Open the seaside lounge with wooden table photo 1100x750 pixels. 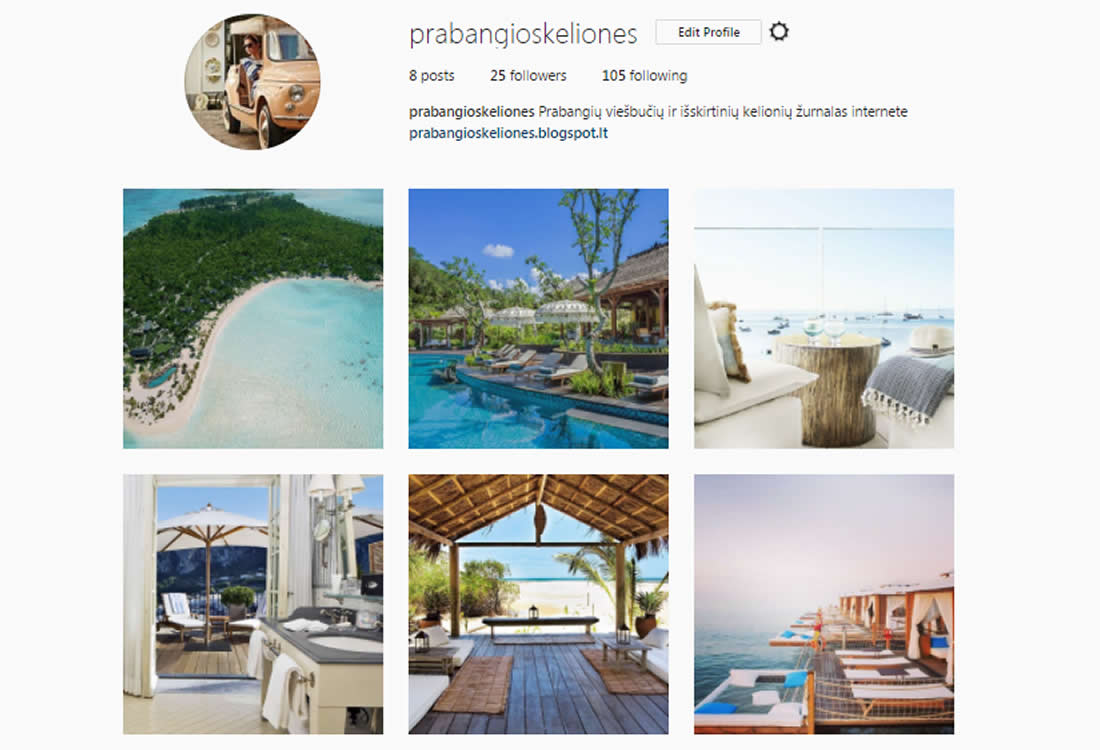tap(824, 319)
